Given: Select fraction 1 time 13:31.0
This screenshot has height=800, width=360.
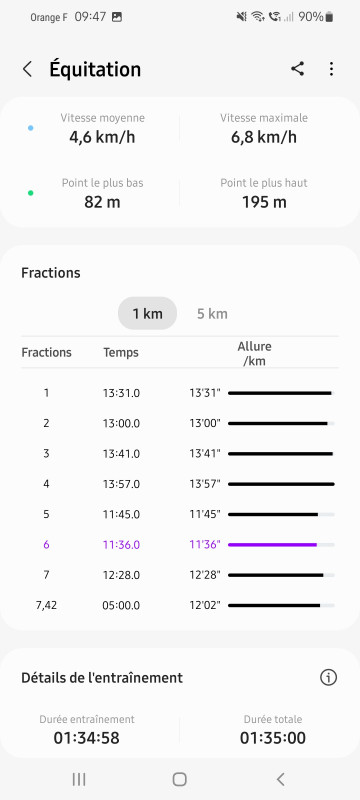Looking at the screenshot, I should click(121, 393).
